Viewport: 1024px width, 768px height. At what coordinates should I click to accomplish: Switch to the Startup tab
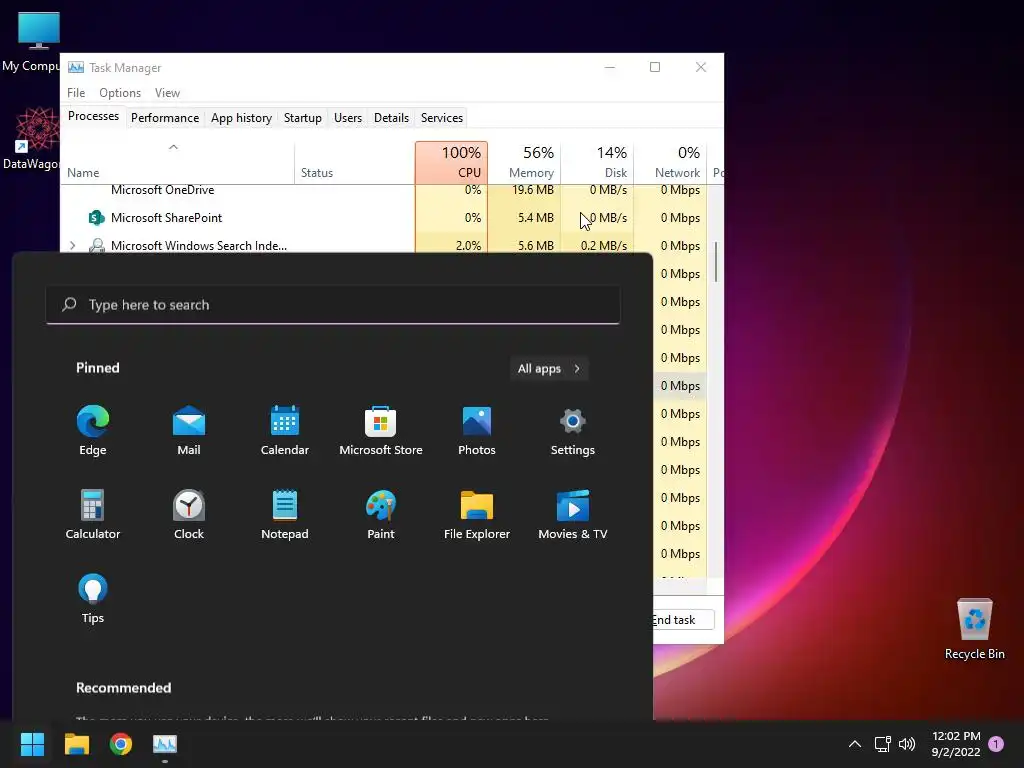[302, 118]
